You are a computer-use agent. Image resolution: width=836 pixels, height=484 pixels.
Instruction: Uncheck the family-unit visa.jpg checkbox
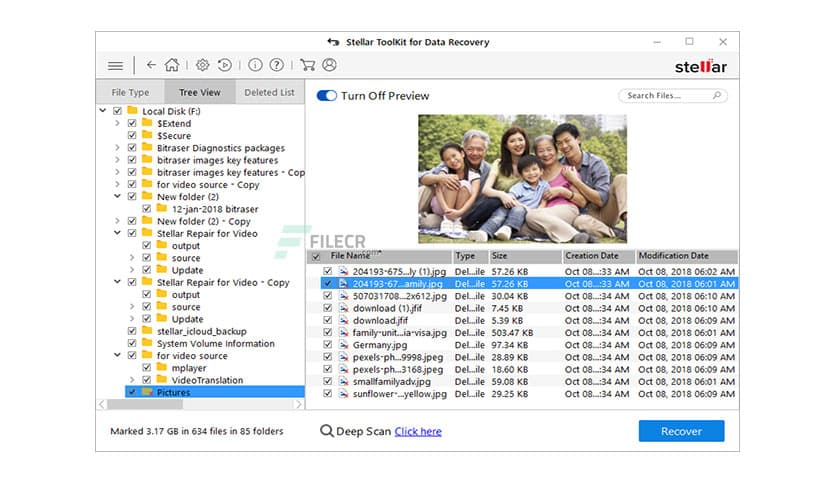(328, 333)
